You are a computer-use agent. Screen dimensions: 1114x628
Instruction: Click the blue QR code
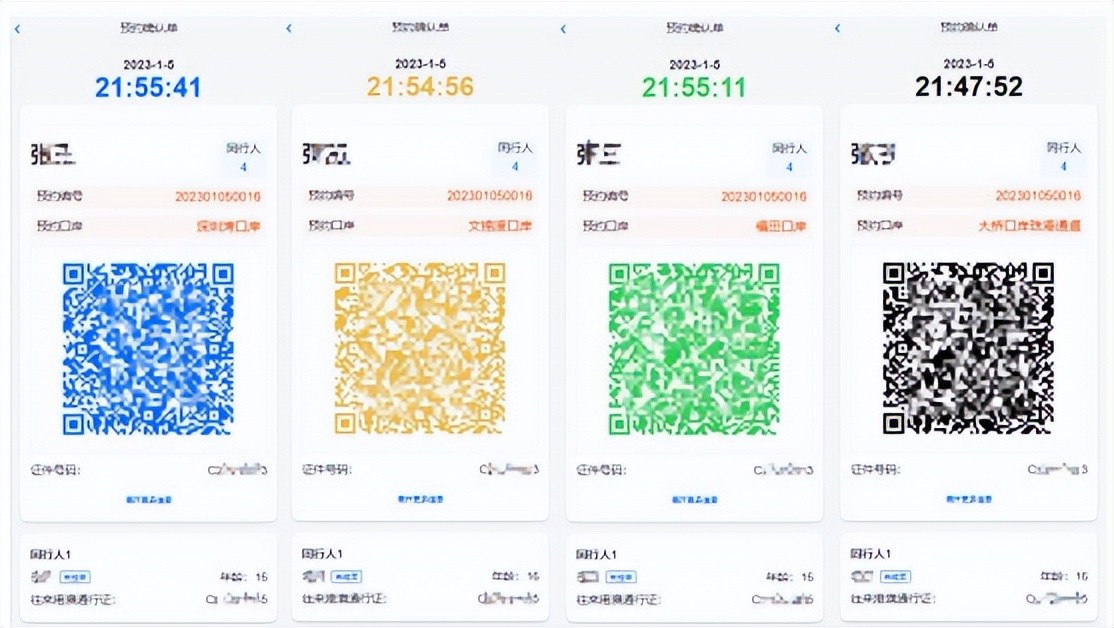[x=148, y=348]
